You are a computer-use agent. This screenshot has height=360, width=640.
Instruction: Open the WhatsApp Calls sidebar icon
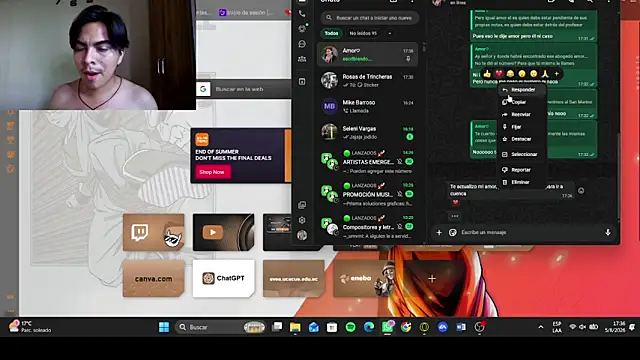(x=302, y=14)
